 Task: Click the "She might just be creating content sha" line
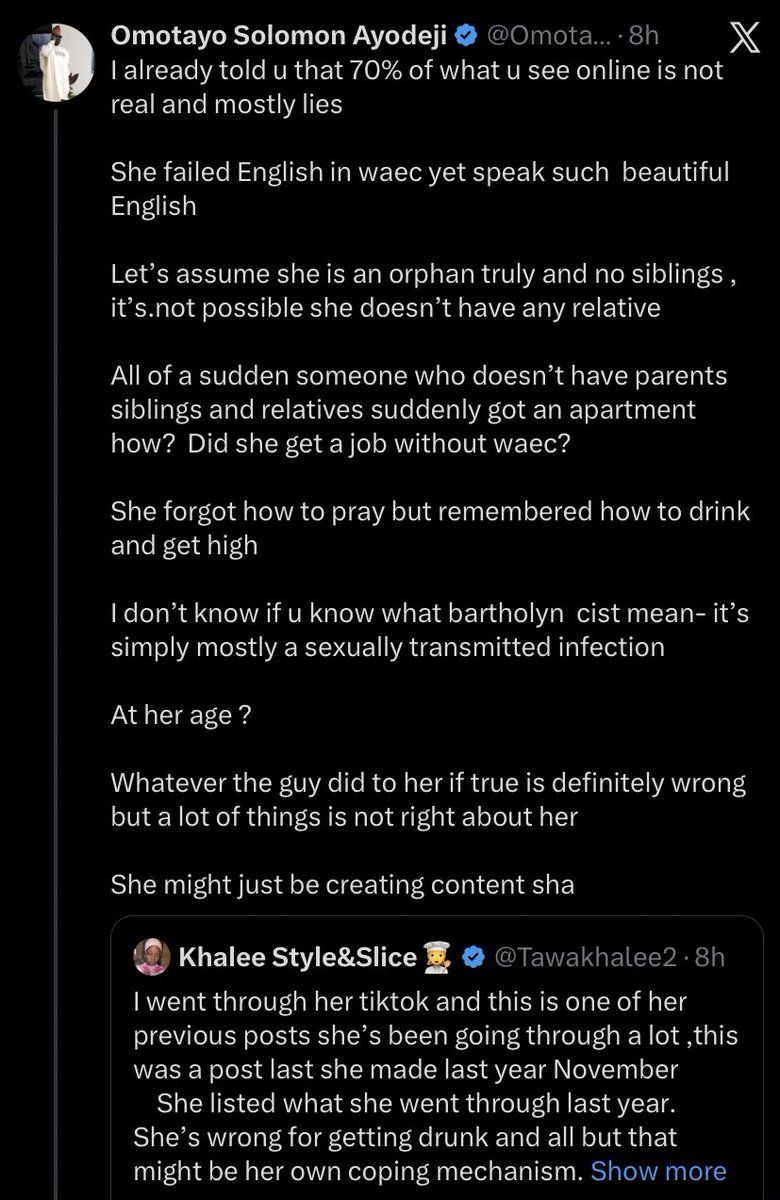(x=343, y=883)
